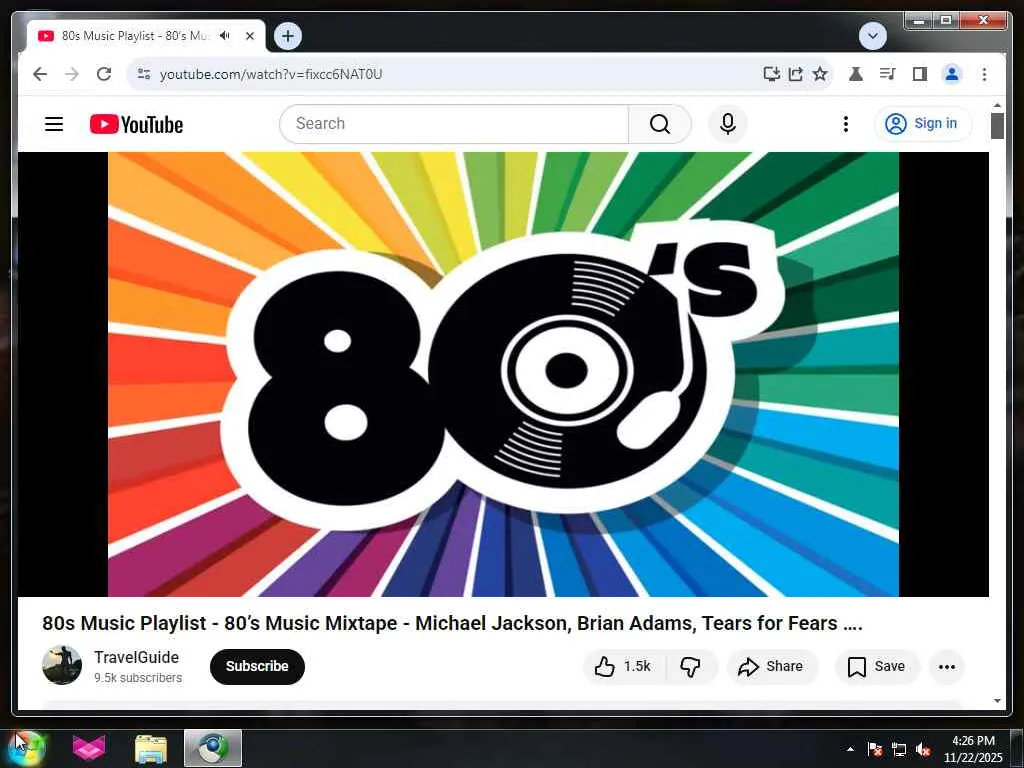Viewport: 1024px width, 768px height.
Task: Click the browser forward arrow
Action: pyautogui.click(x=72, y=74)
